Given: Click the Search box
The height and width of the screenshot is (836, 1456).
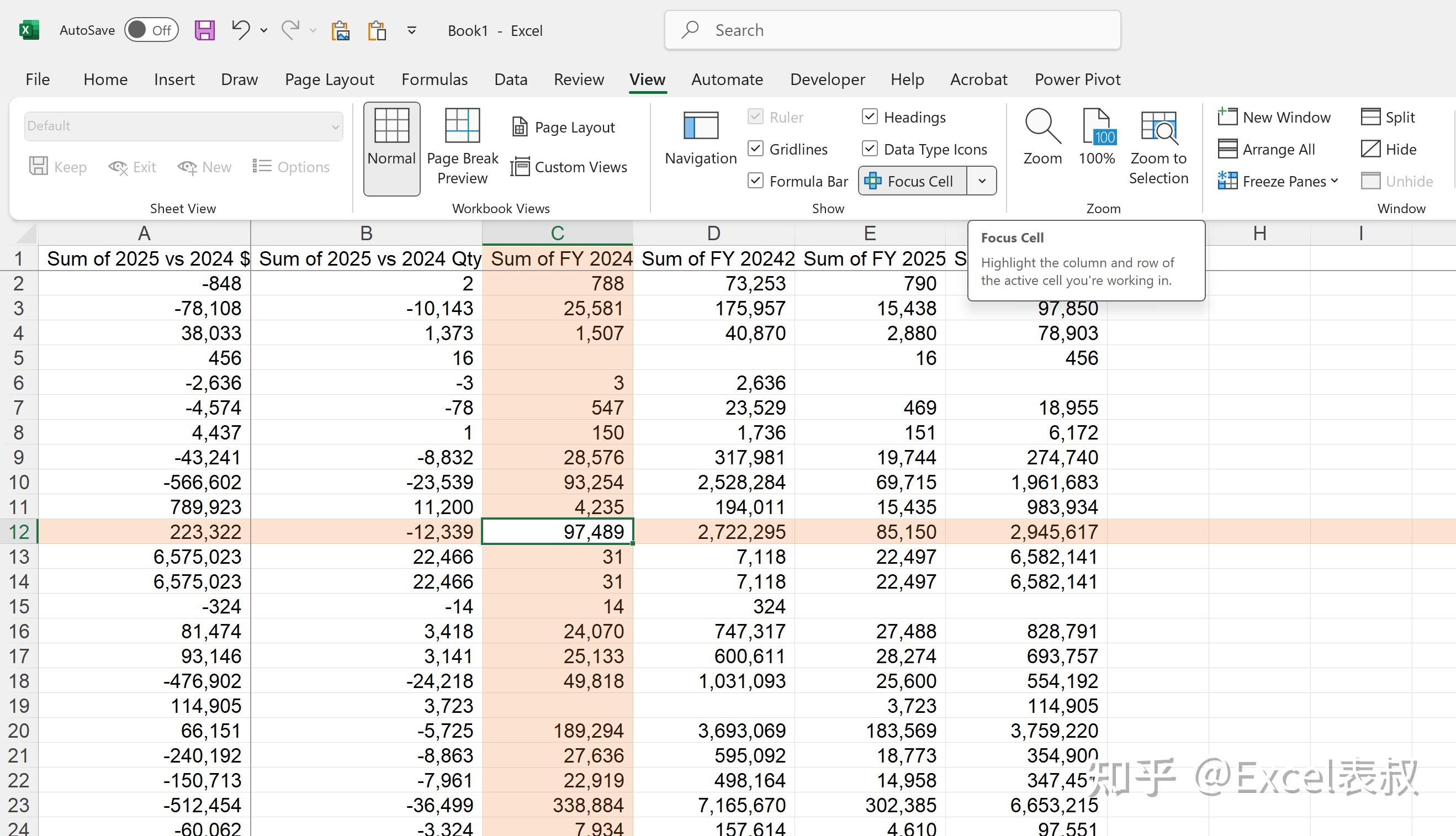Looking at the screenshot, I should coord(892,30).
